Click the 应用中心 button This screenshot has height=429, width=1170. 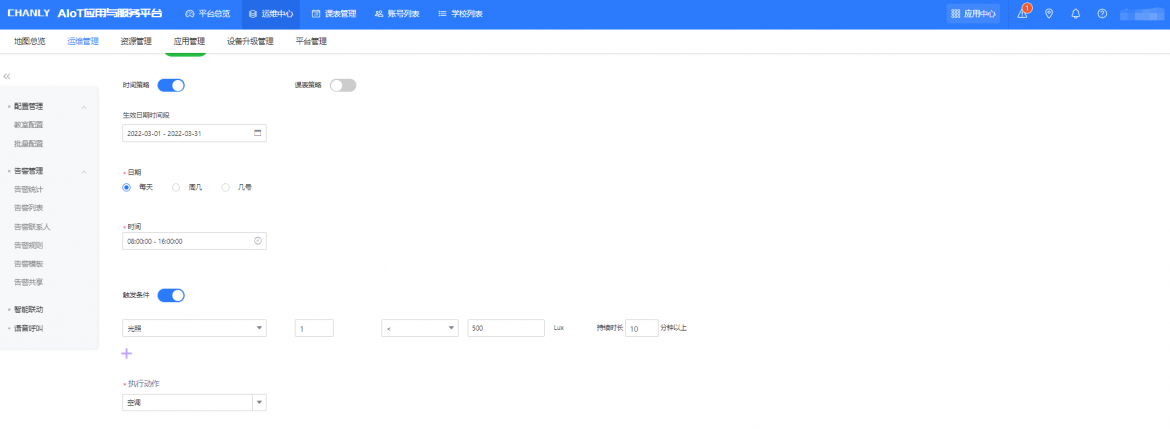point(974,14)
